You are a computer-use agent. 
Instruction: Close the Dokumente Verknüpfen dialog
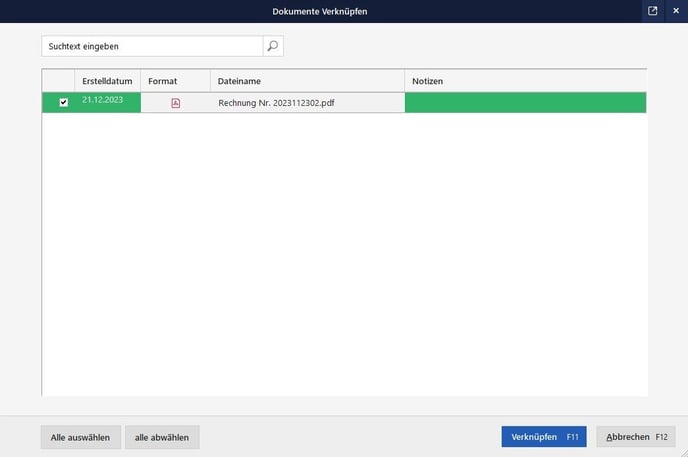tap(676, 11)
